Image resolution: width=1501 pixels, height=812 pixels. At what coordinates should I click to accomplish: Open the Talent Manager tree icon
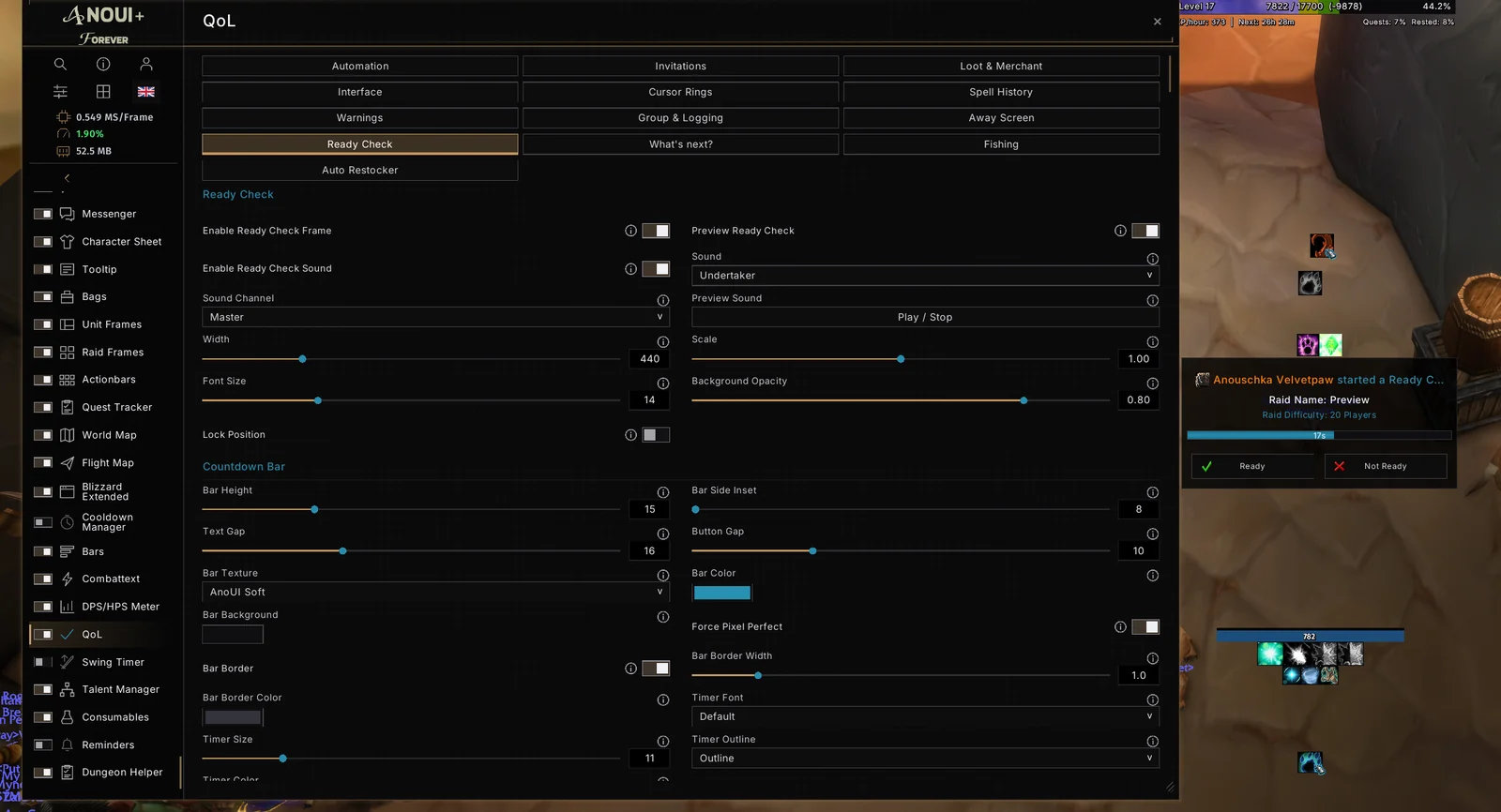(x=67, y=689)
